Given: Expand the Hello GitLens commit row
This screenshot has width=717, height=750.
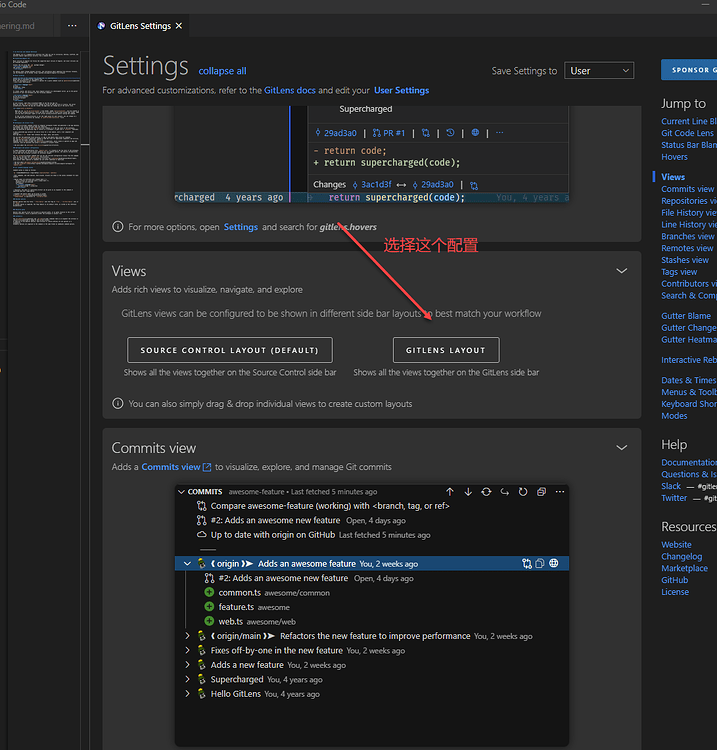Looking at the screenshot, I should pos(188,694).
